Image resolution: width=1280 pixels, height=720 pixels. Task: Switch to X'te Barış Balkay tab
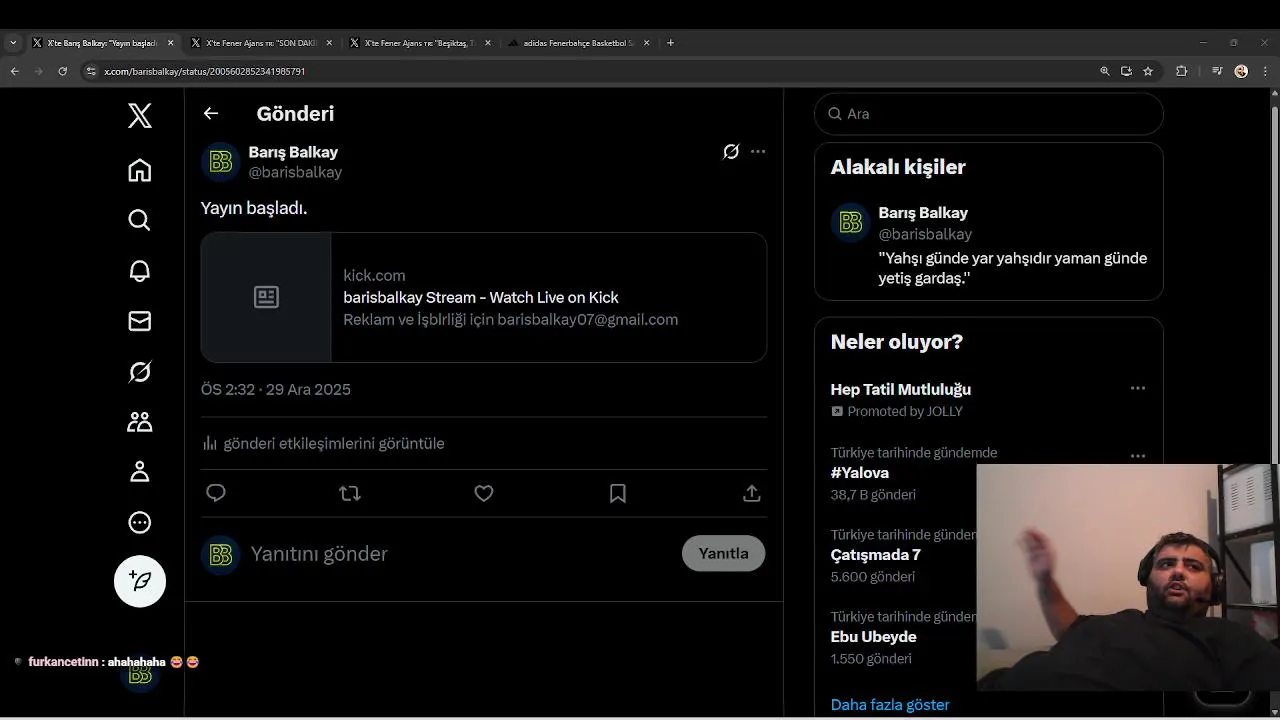(x=103, y=43)
